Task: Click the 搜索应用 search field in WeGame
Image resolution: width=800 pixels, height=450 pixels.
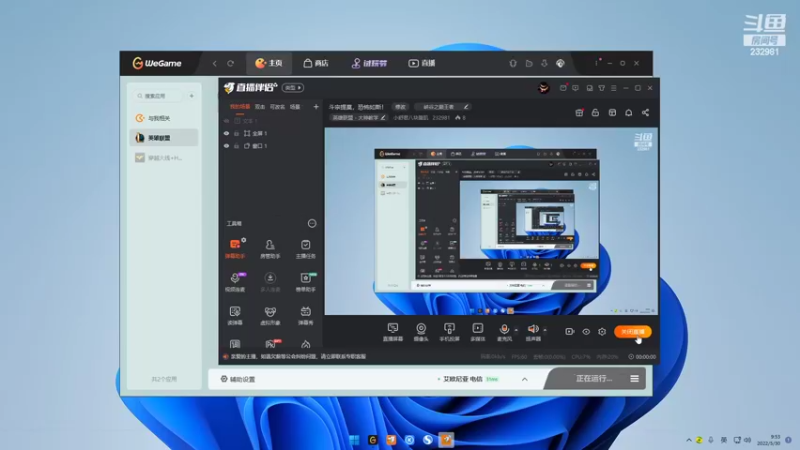Action: (x=158, y=96)
